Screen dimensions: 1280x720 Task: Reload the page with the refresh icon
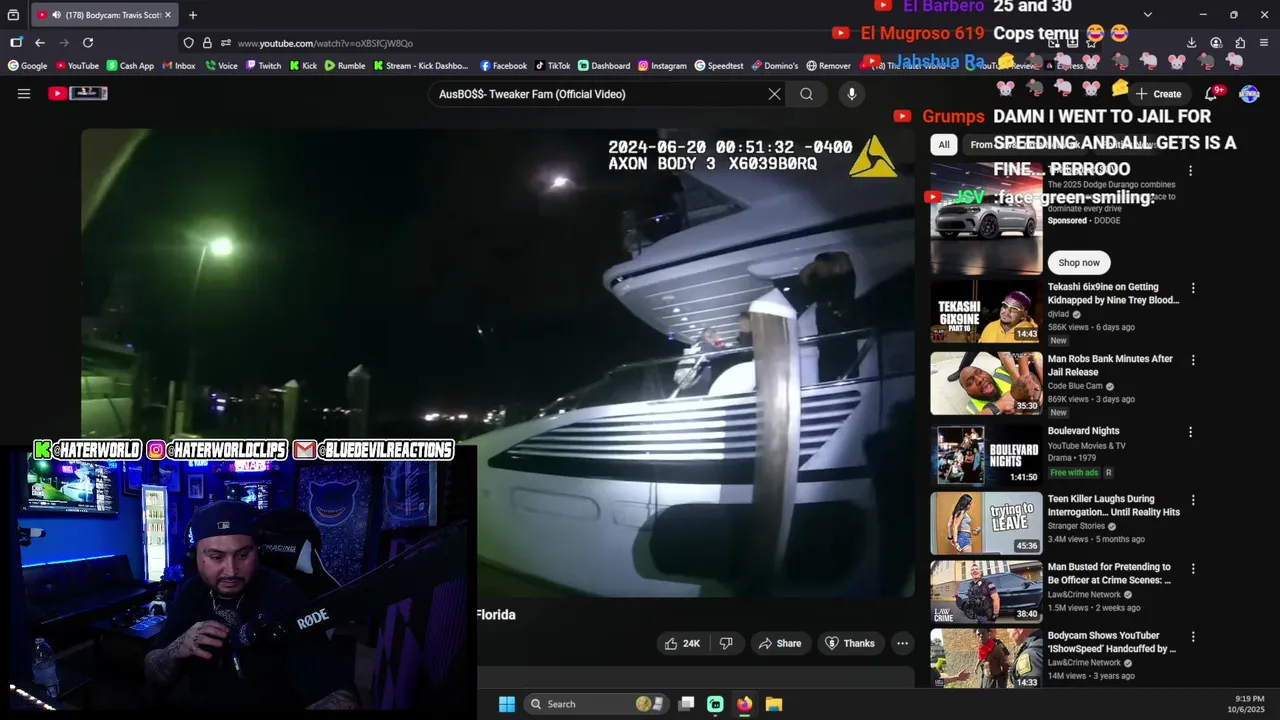(x=88, y=43)
